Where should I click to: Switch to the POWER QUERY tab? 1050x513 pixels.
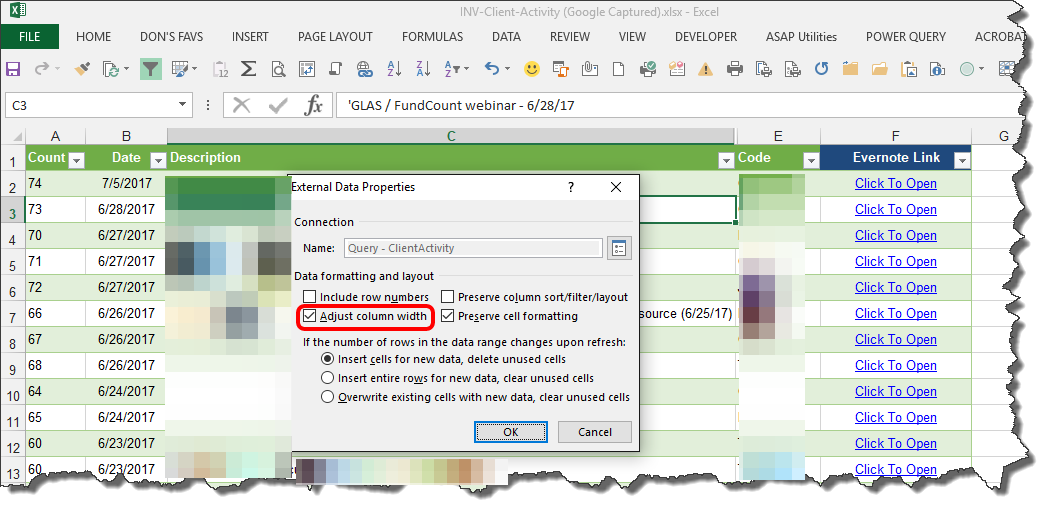point(906,37)
